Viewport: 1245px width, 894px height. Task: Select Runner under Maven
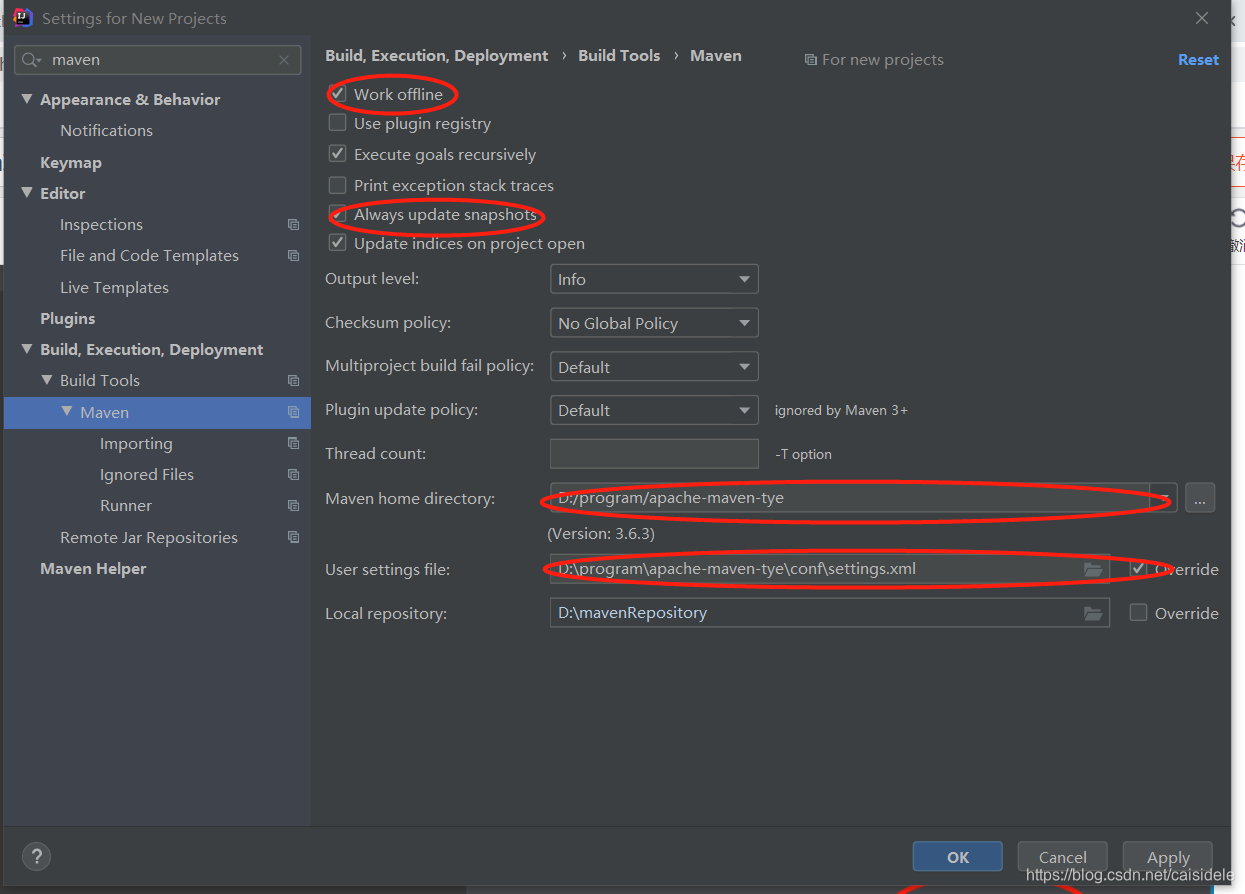pyautogui.click(x=126, y=506)
